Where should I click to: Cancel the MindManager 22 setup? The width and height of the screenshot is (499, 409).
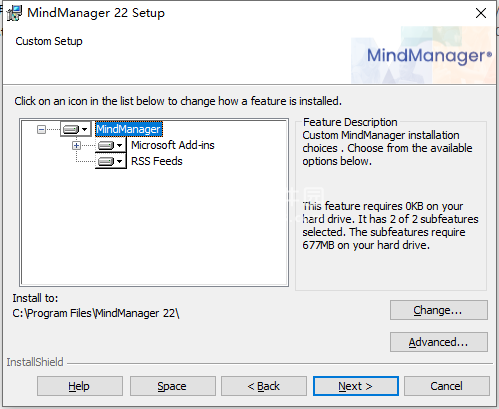point(447,386)
